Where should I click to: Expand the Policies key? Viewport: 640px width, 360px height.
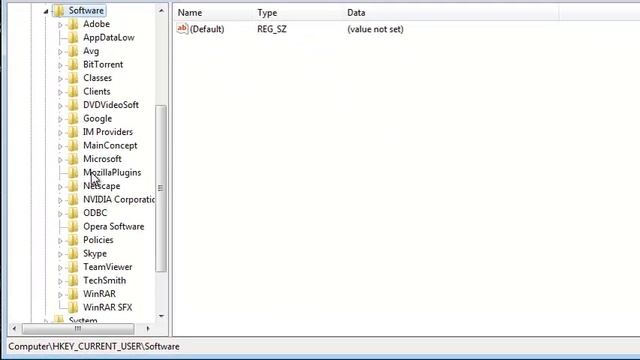[x=60, y=240]
